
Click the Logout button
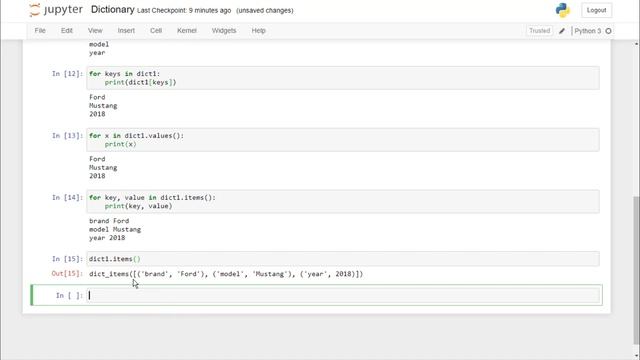pyautogui.click(x=596, y=10)
